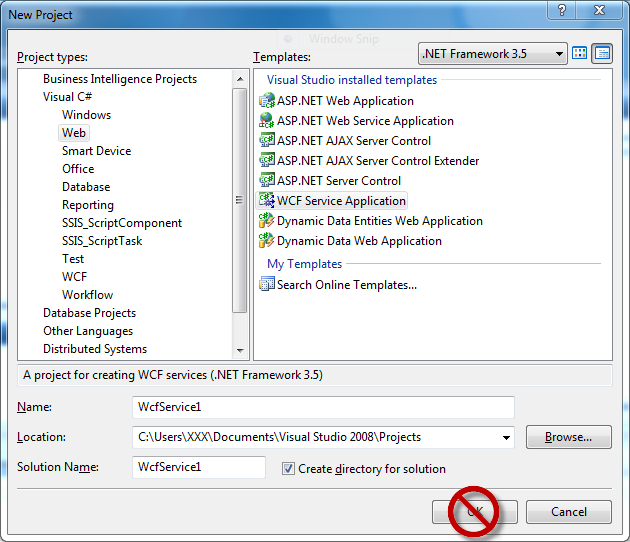Click the Name input field
The width and height of the screenshot is (630, 542).
(x=323, y=407)
